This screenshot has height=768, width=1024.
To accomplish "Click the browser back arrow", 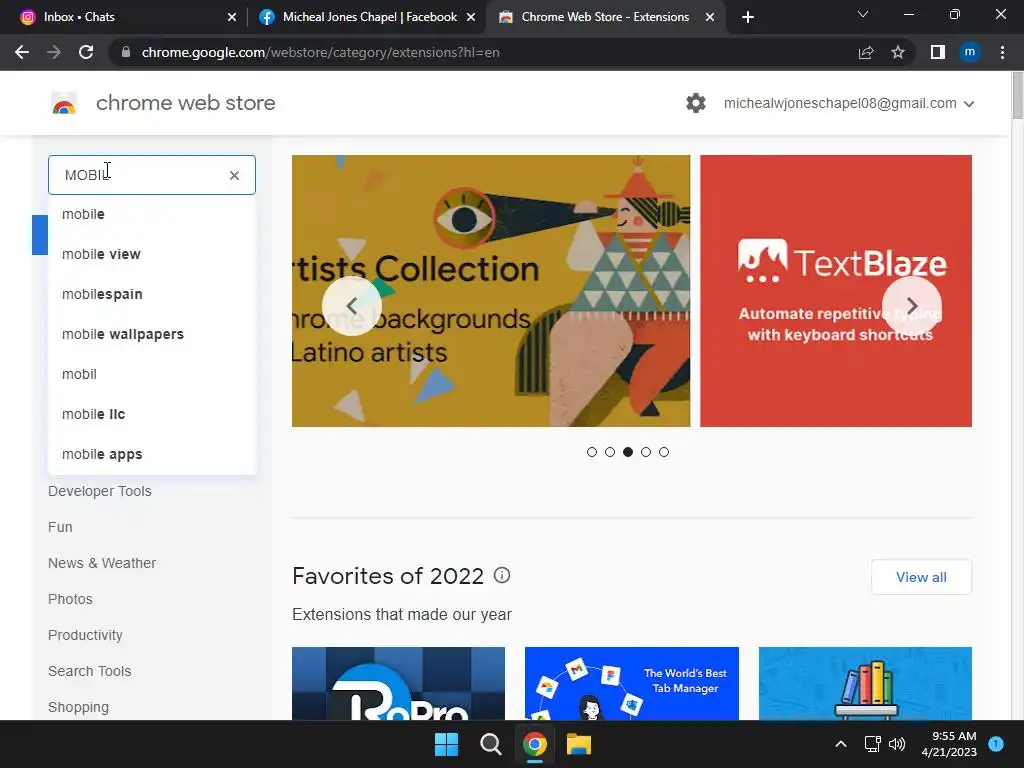I will coord(22,52).
